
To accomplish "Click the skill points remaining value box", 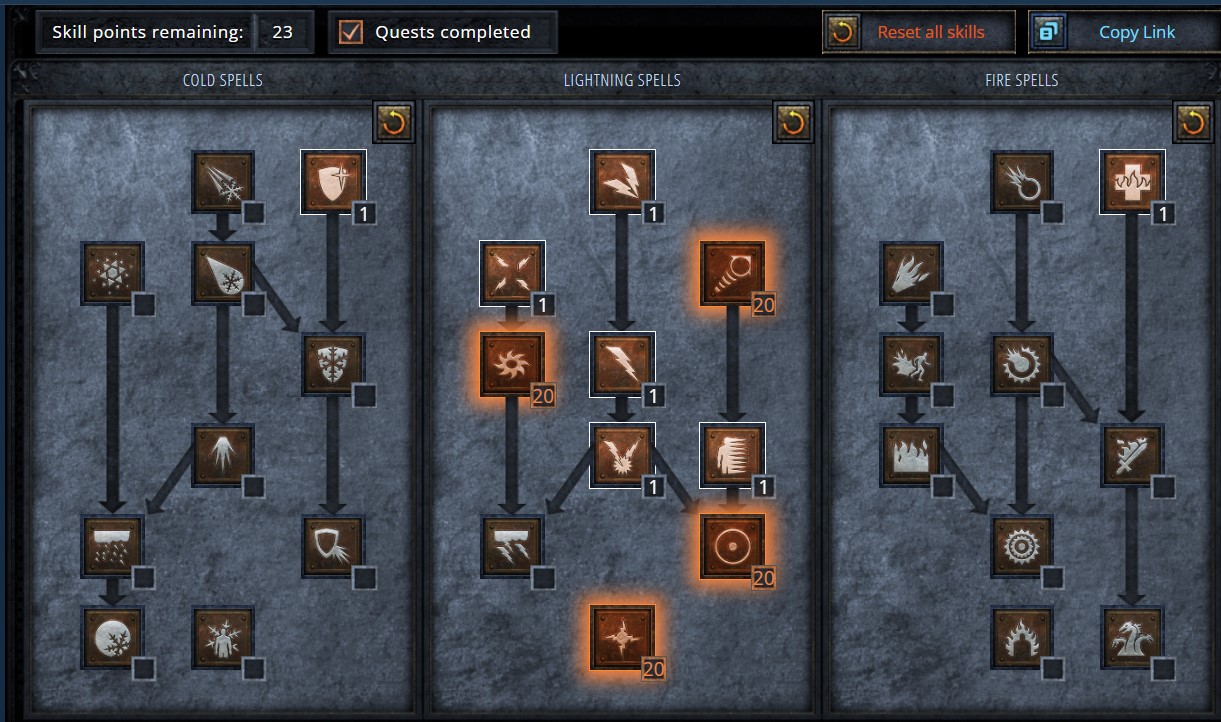I will click(x=283, y=32).
